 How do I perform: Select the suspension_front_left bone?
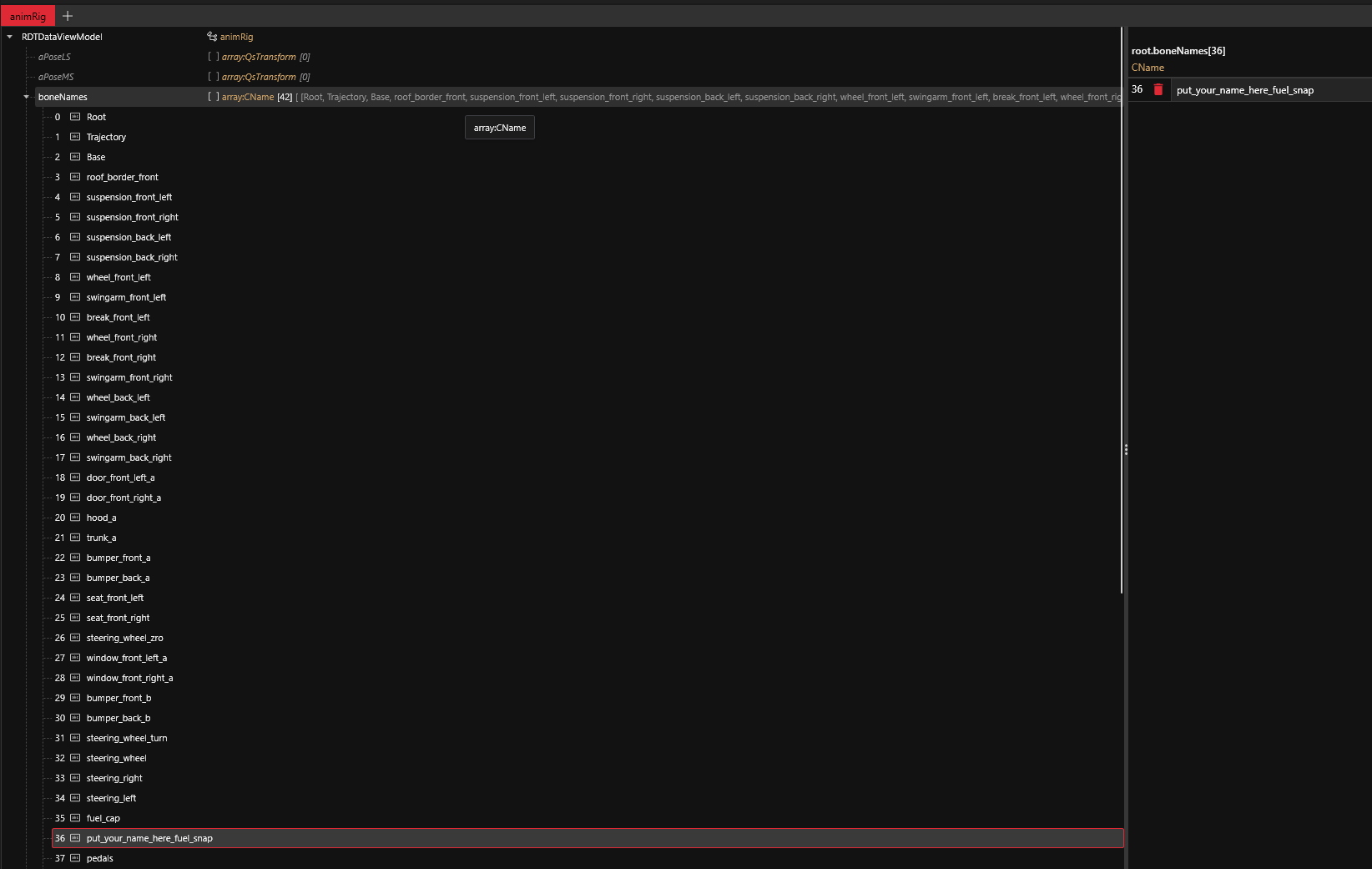[x=129, y=197]
